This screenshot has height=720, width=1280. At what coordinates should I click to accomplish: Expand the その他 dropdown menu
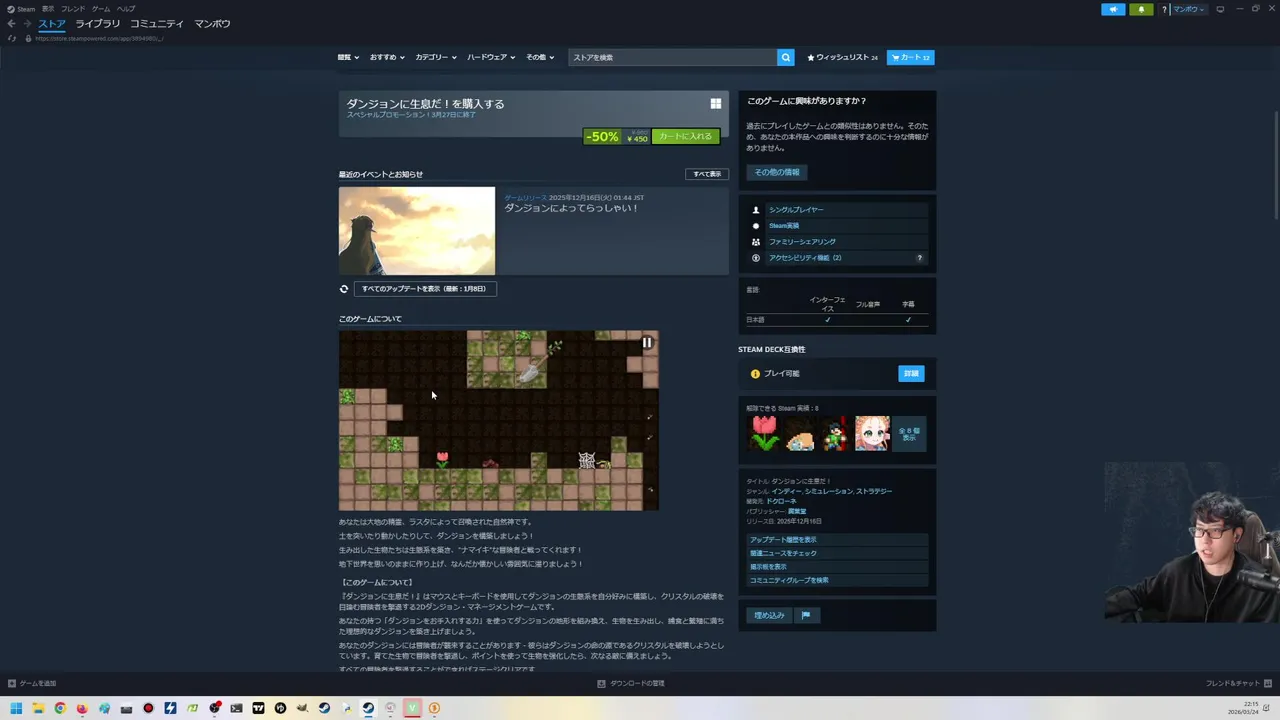click(x=540, y=57)
